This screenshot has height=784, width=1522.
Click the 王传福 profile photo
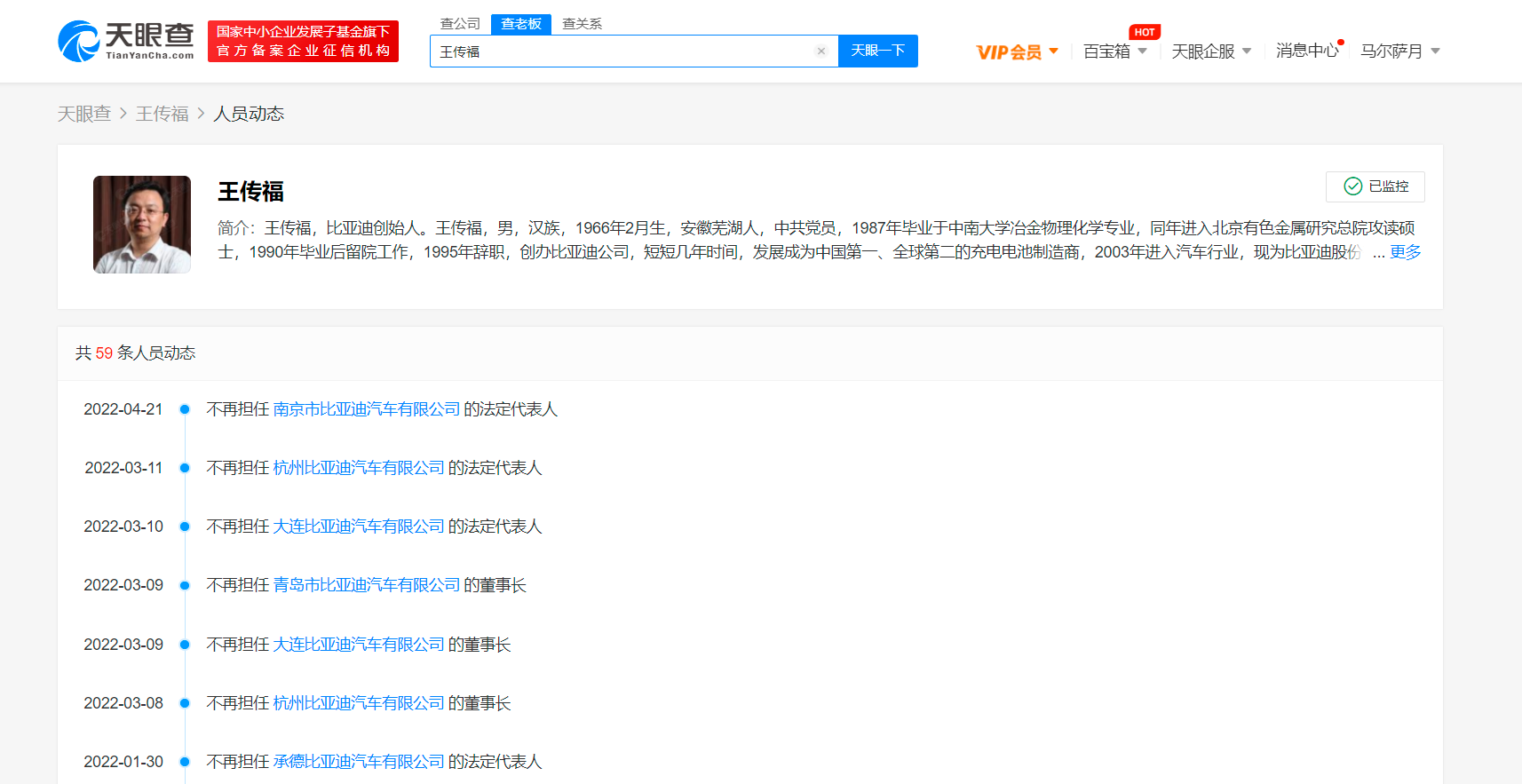pos(142,225)
